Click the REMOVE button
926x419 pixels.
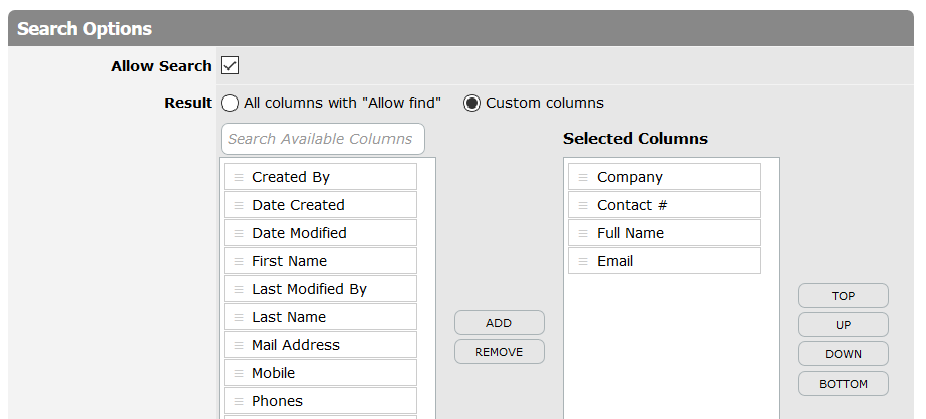pos(499,352)
